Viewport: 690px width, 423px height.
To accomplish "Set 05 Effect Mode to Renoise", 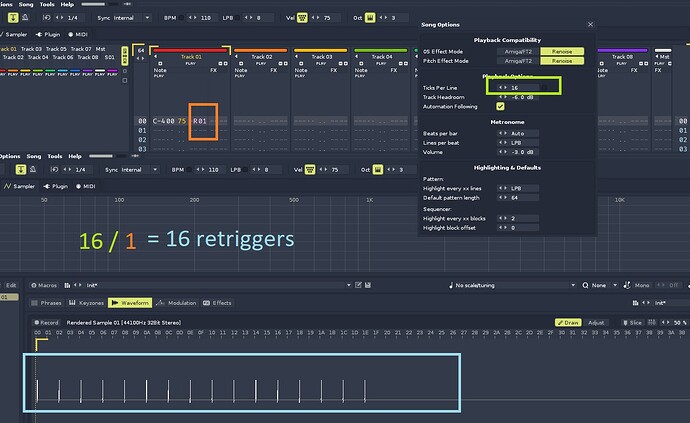I will tap(562, 51).
